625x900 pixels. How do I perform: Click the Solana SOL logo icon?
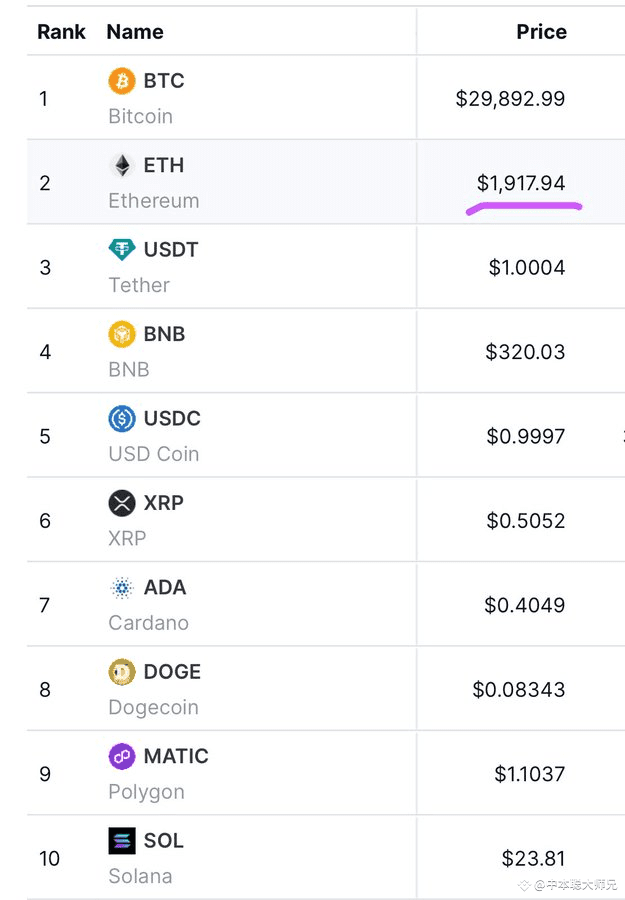121,840
